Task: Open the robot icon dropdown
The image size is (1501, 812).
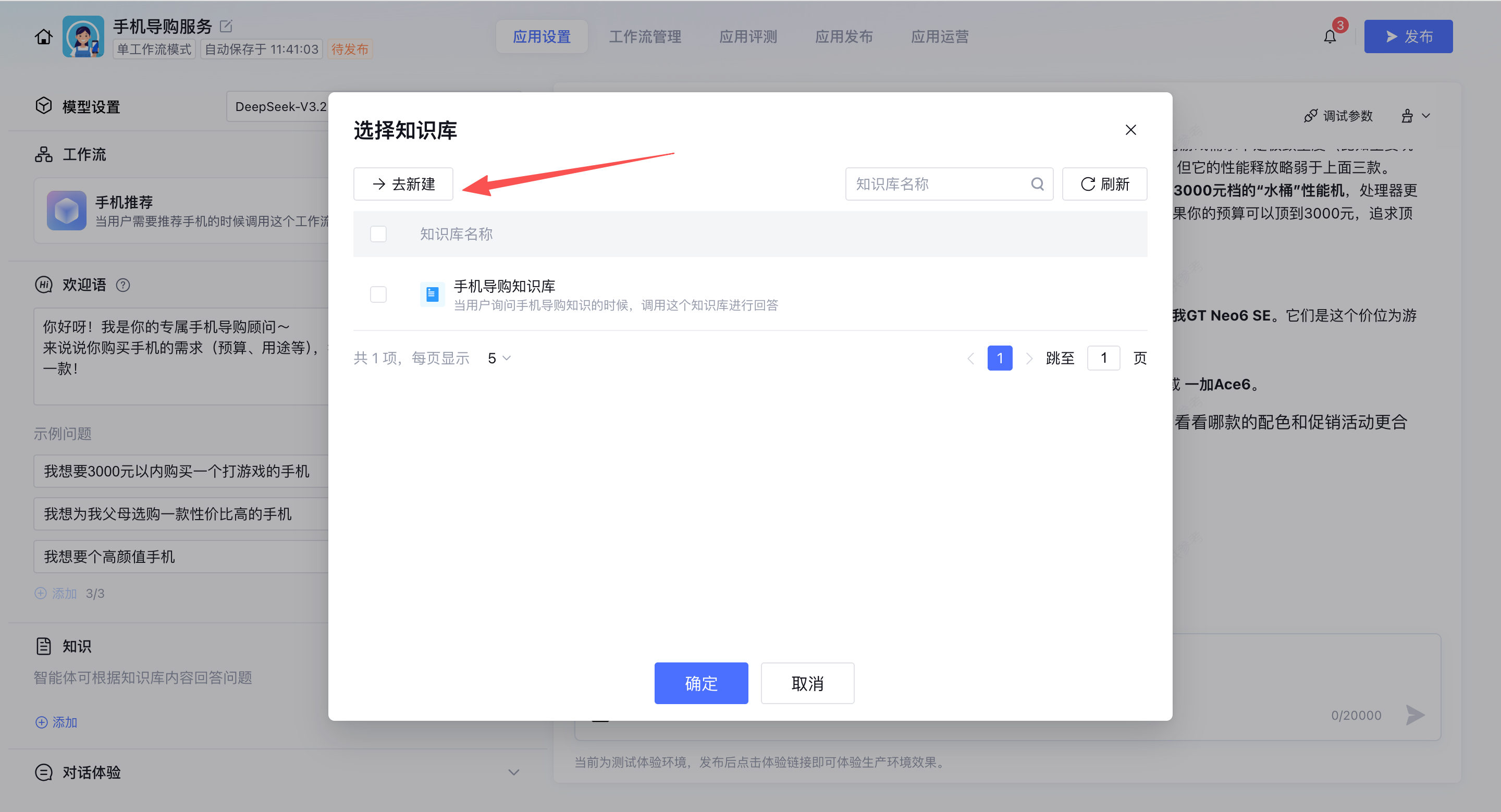Action: [1416, 116]
